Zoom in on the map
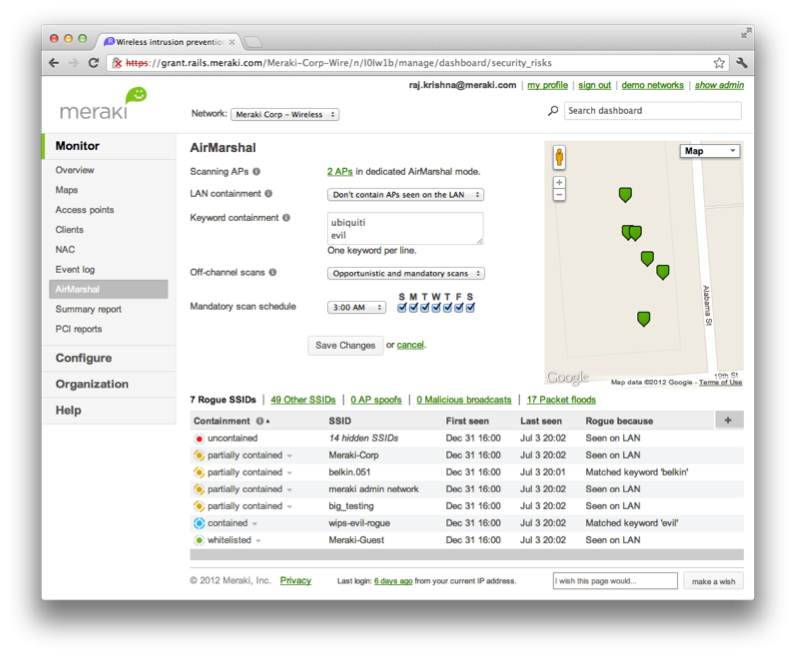Viewport: 796px width, 657px height. click(x=559, y=182)
